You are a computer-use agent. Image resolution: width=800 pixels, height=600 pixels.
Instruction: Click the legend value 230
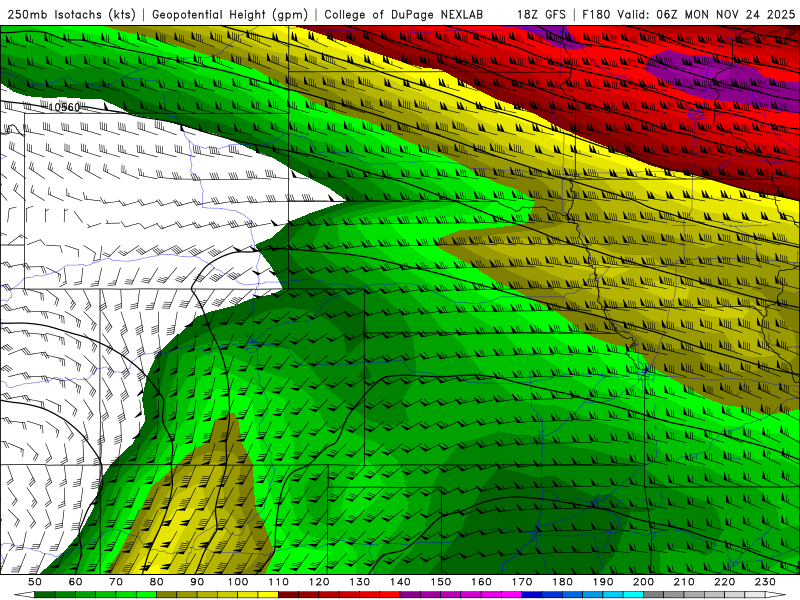point(765,582)
